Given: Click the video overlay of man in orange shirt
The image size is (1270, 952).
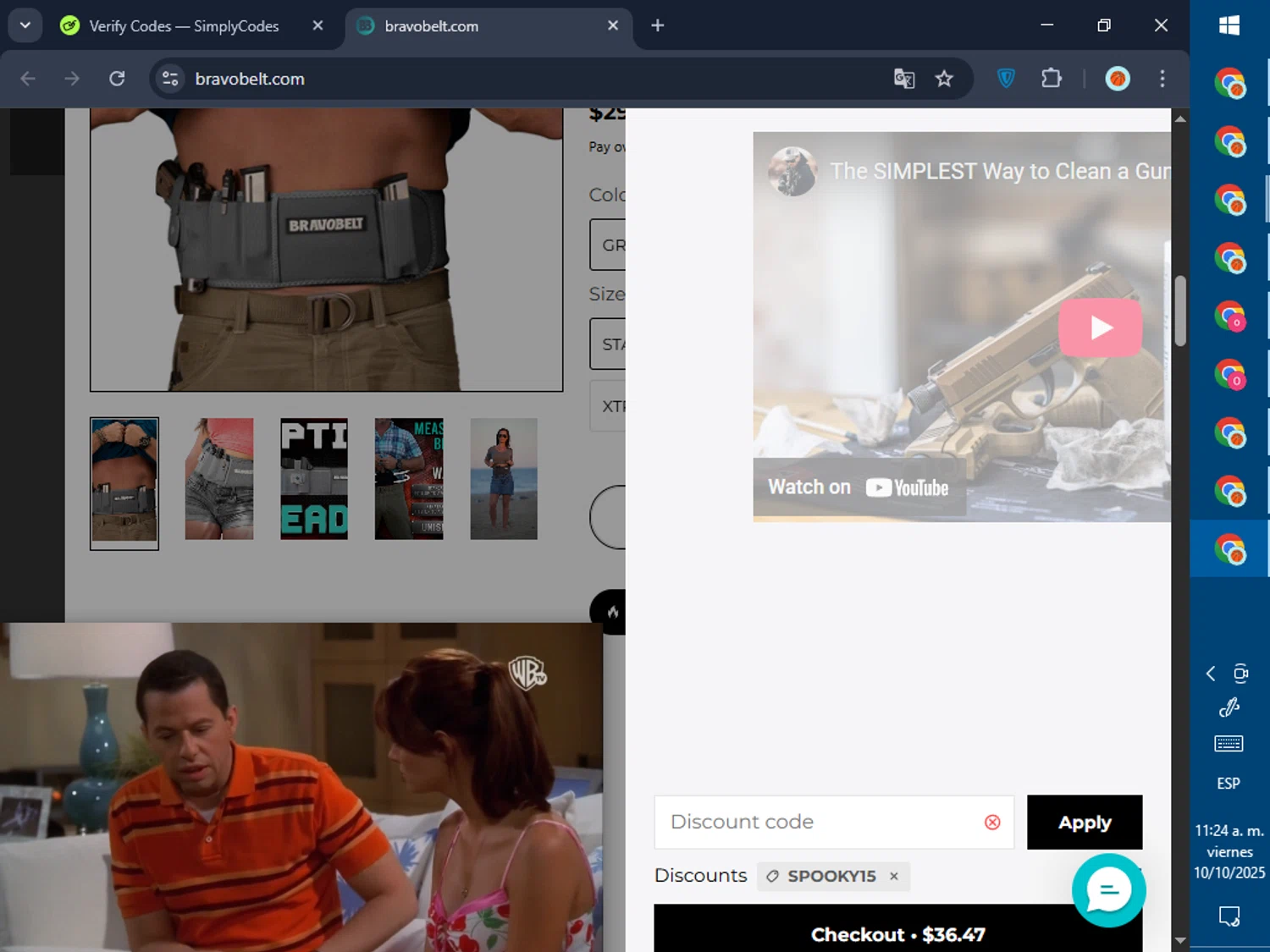Looking at the screenshot, I should [x=301, y=787].
